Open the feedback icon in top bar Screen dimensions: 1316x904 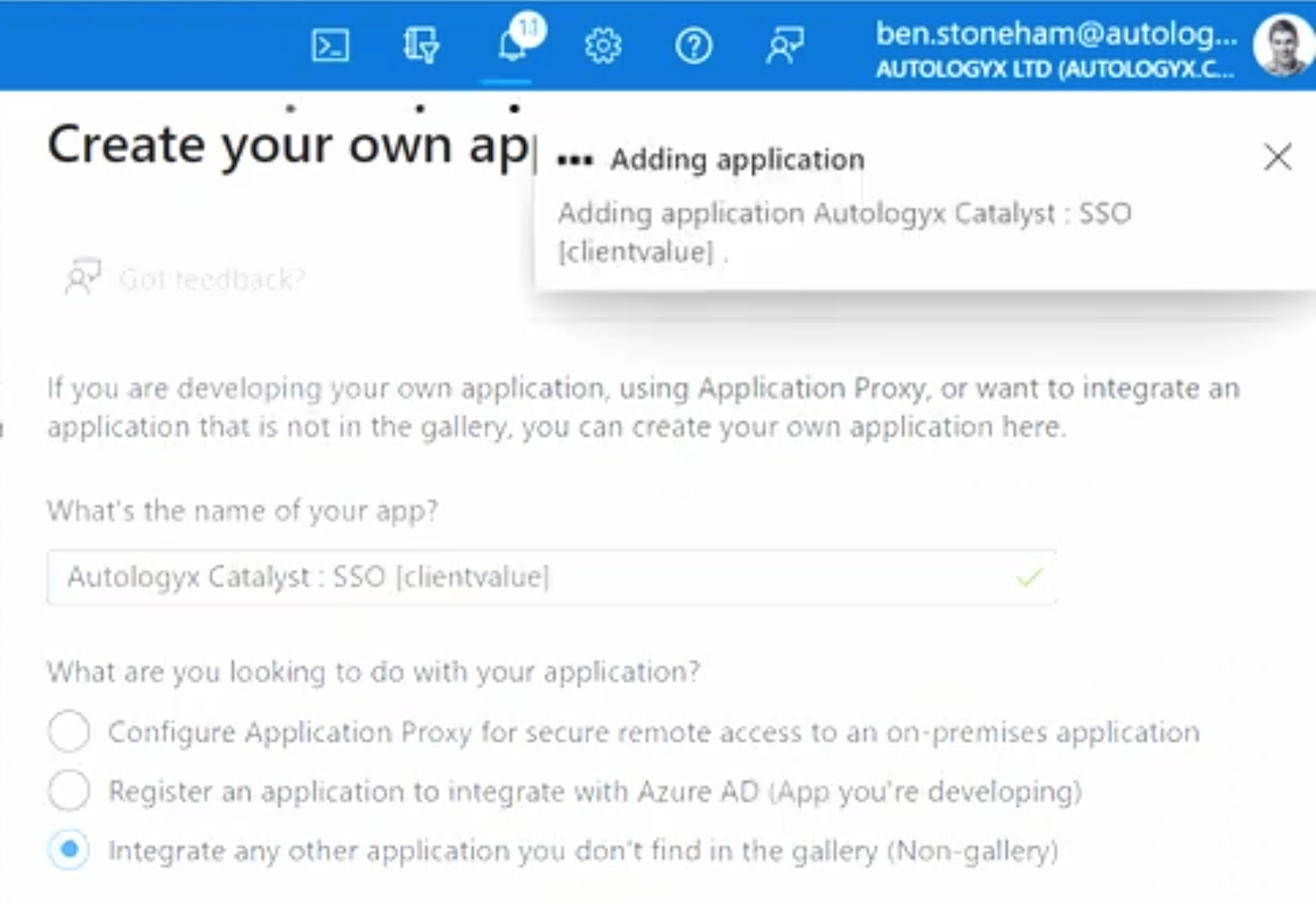[x=786, y=46]
